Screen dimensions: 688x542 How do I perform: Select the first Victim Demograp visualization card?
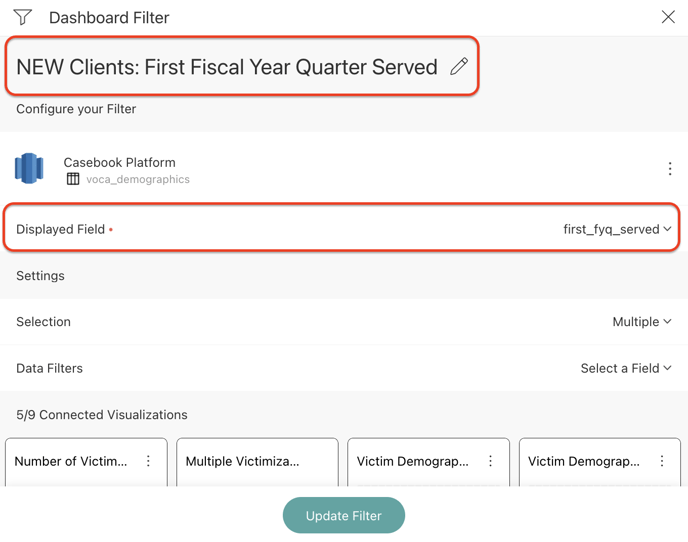point(414,462)
